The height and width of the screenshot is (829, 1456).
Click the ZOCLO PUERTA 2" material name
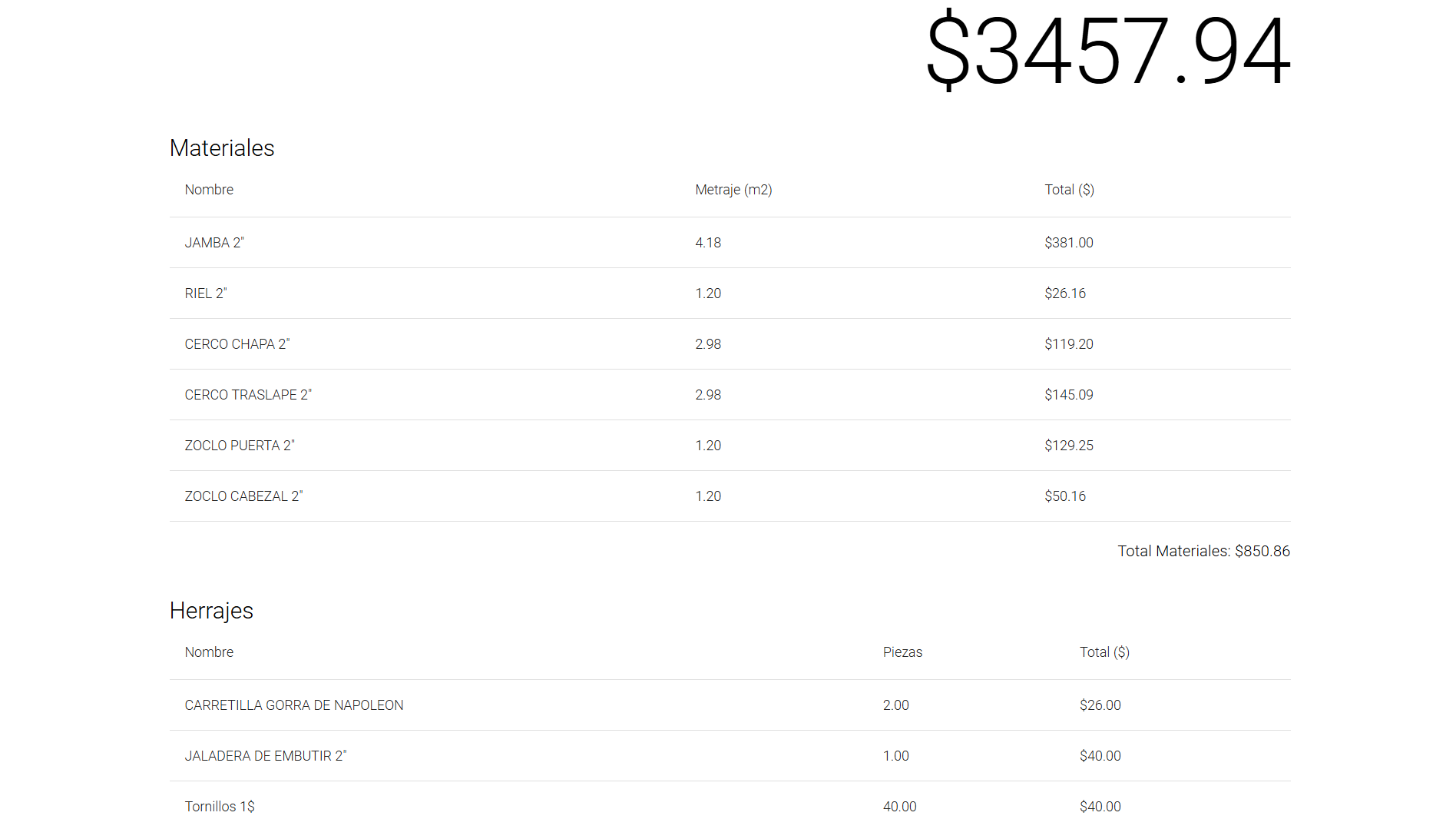click(240, 446)
